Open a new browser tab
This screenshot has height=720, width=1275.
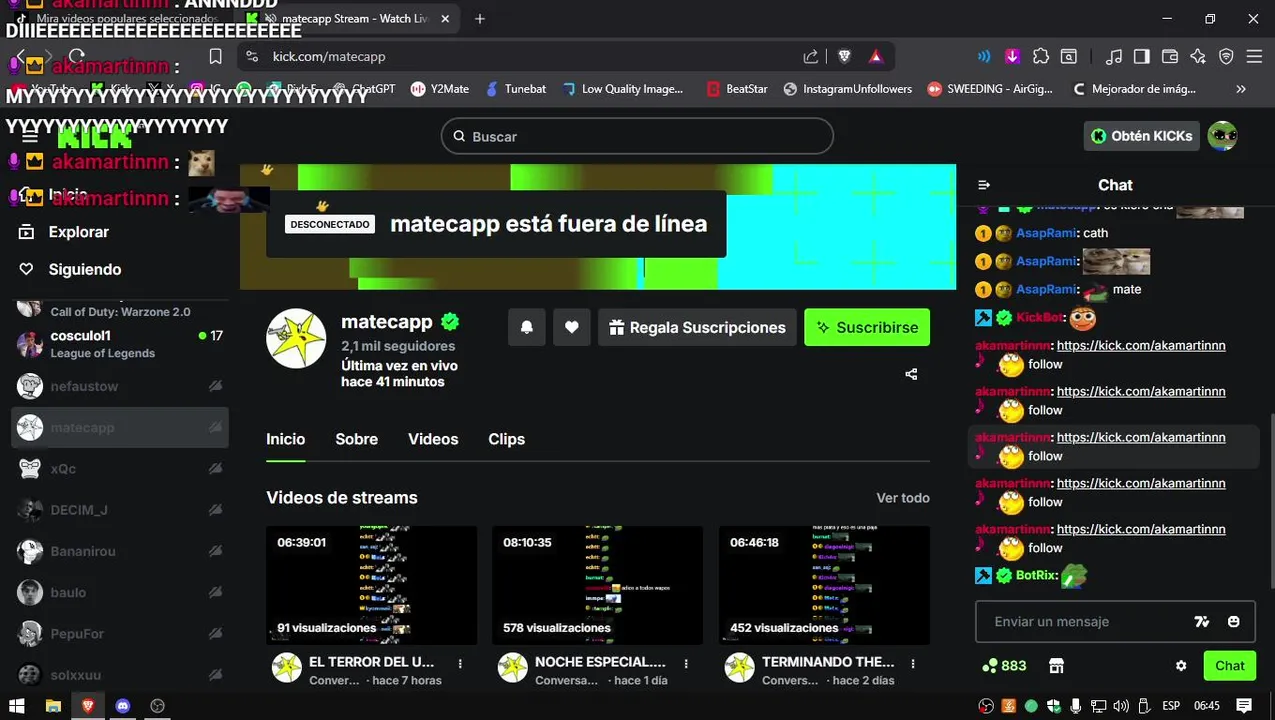[x=480, y=19]
